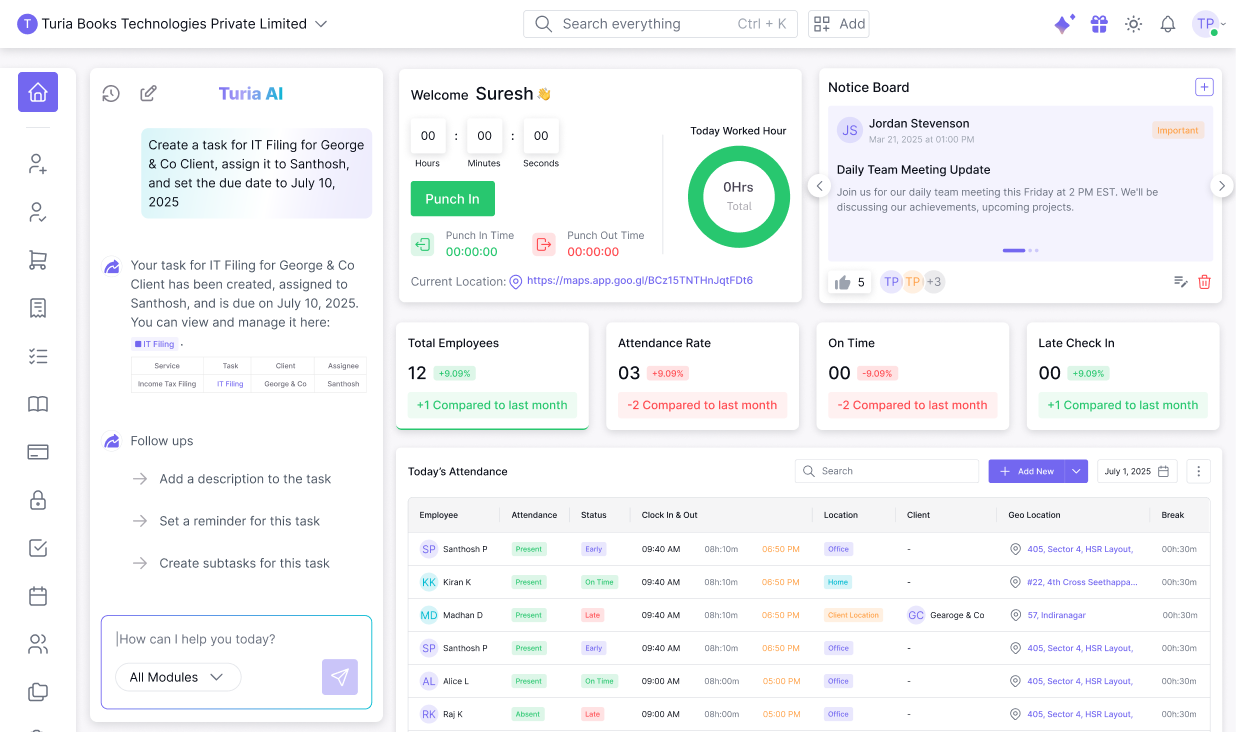Click the Punch In button

click(452, 199)
